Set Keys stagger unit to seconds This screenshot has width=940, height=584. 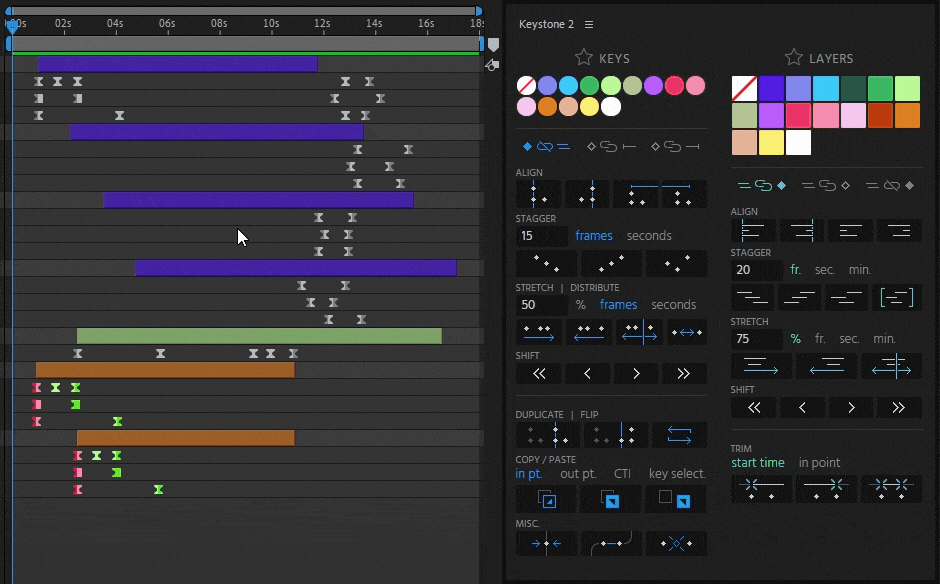point(649,236)
